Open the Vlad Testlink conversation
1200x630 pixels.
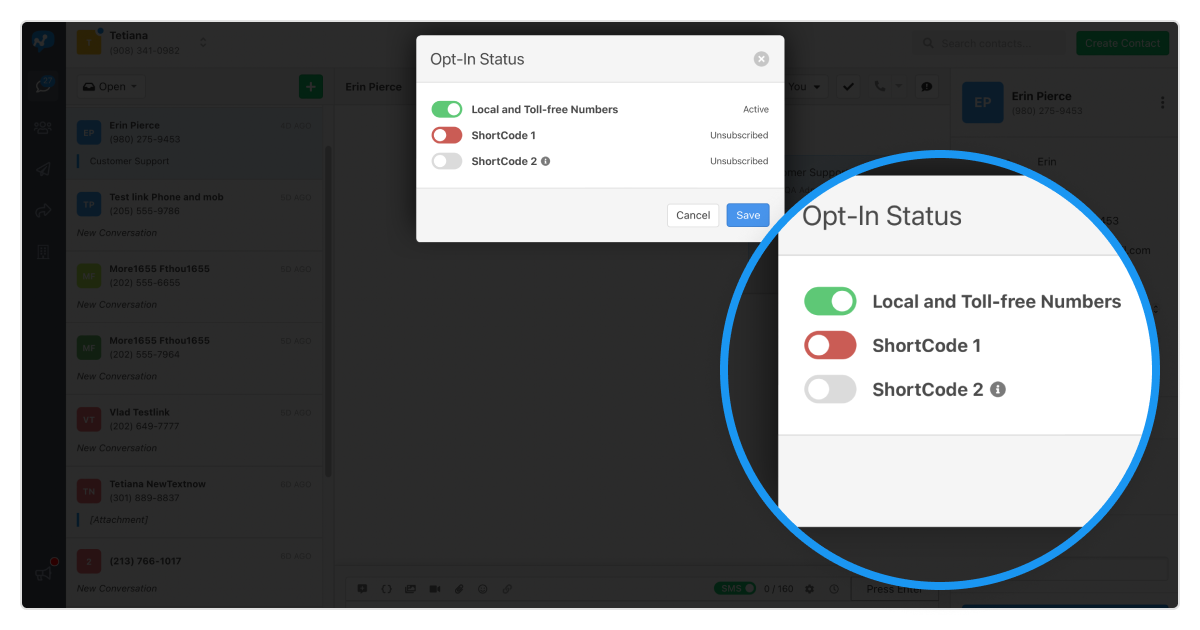(x=195, y=431)
